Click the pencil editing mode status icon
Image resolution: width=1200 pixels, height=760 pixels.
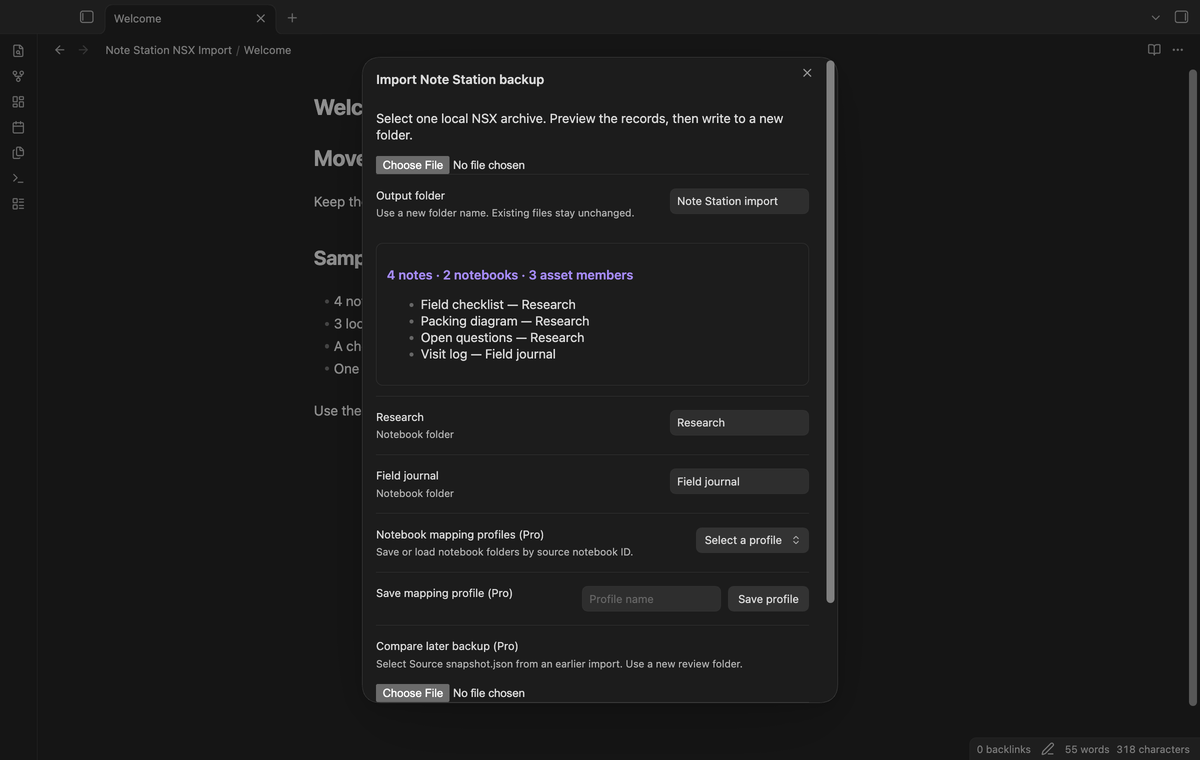point(1048,749)
